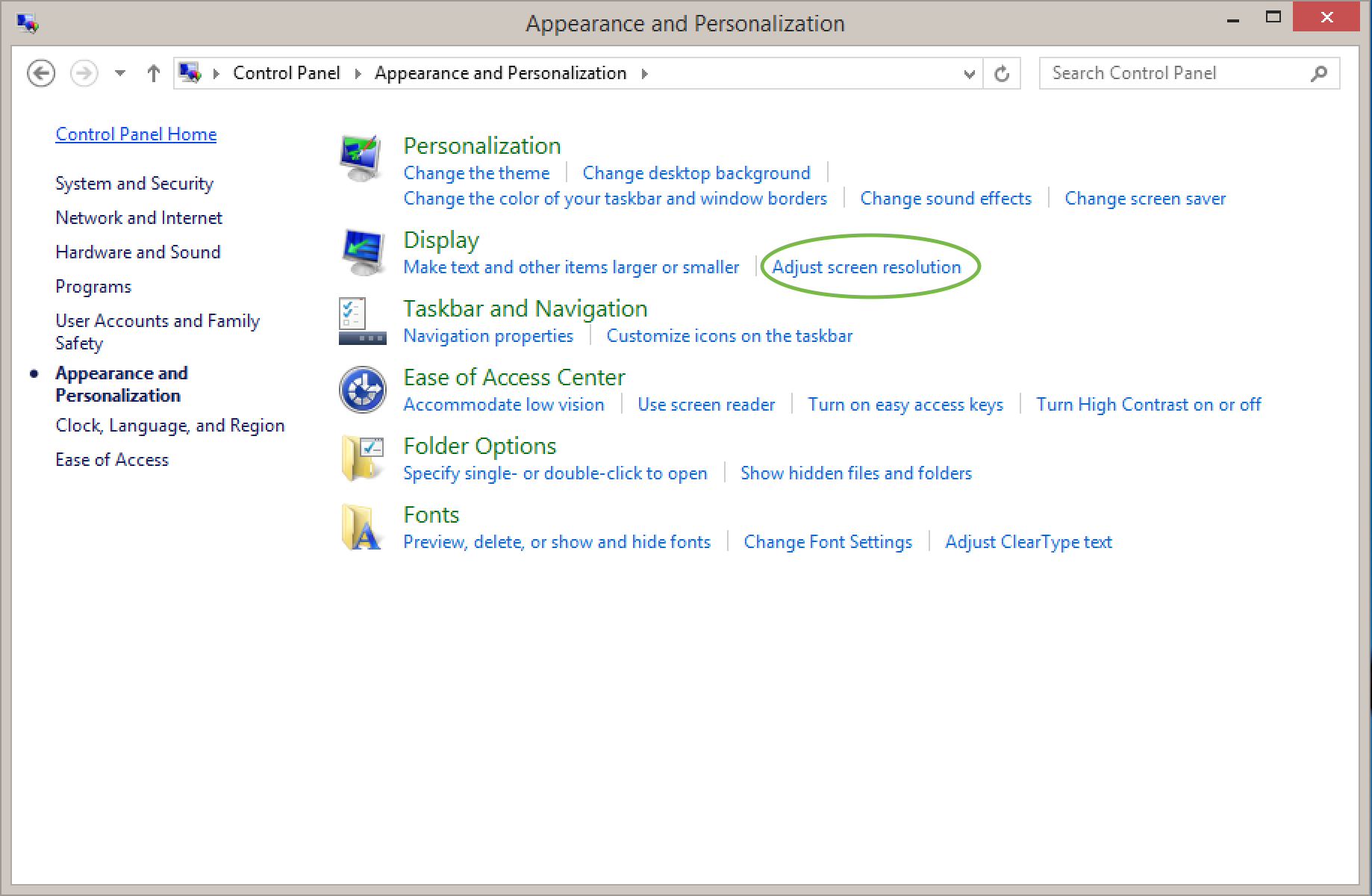Expand arrow after Appearance and Personalization breadcrumb
This screenshot has height=896, width=1372.
point(644,73)
